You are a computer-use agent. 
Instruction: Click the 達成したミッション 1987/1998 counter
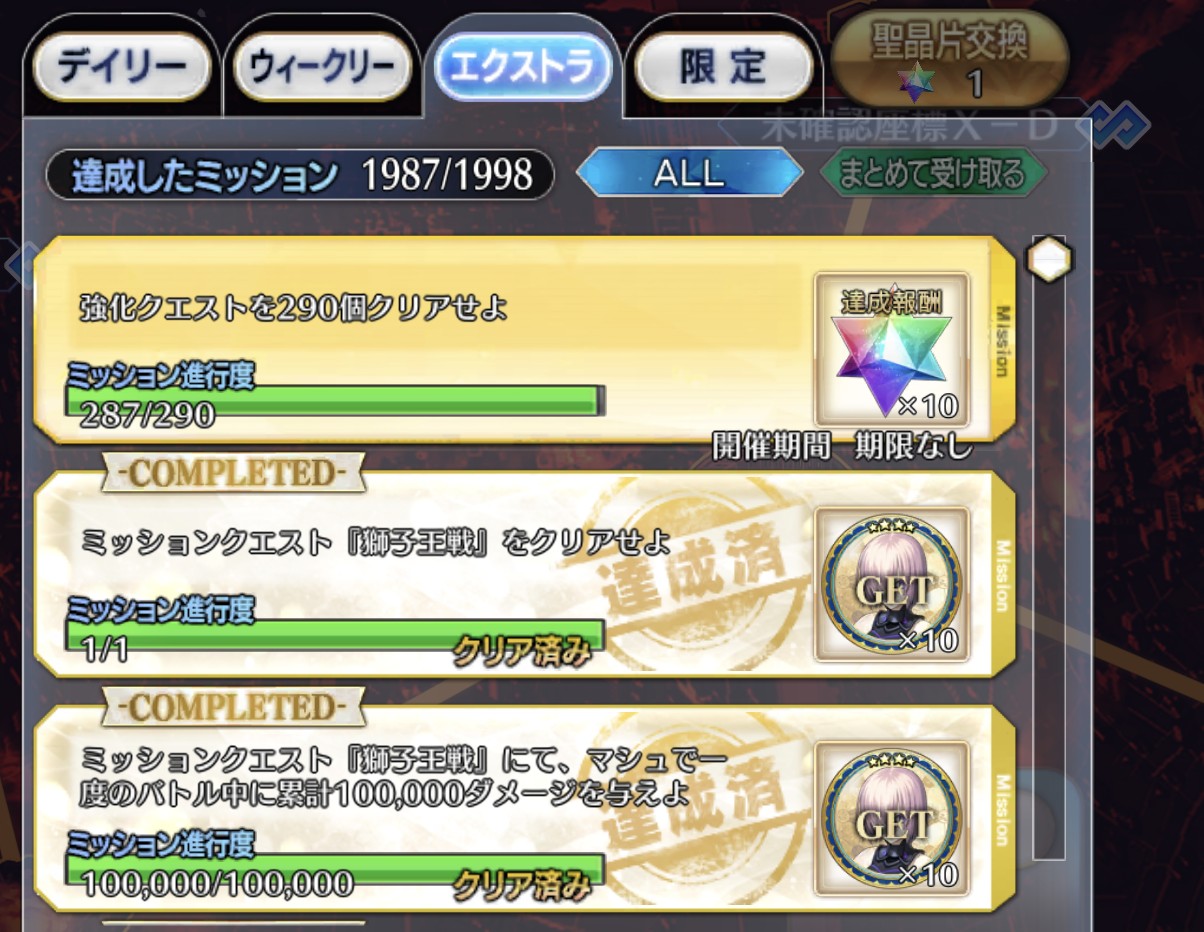(x=300, y=175)
